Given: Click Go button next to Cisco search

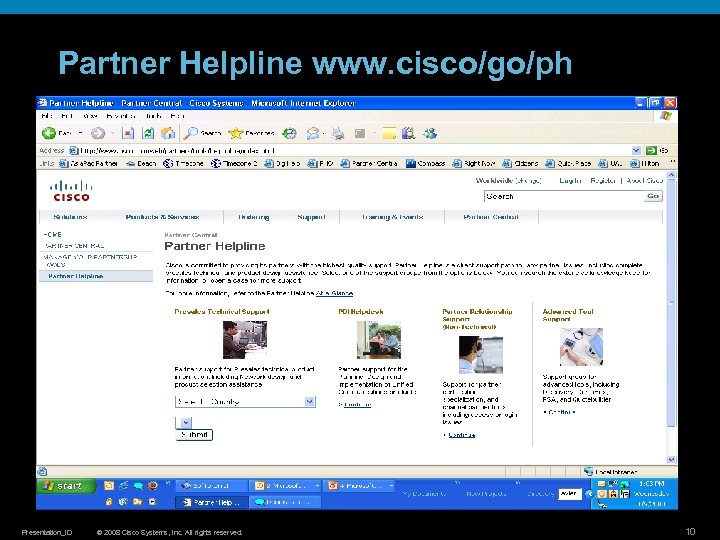Looking at the screenshot, I should tap(653, 196).
